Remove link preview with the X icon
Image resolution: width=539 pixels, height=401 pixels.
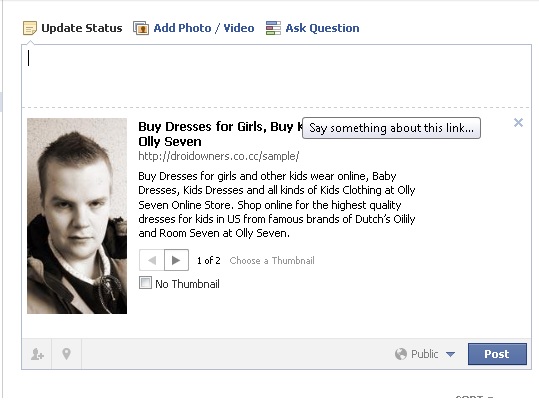(518, 123)
